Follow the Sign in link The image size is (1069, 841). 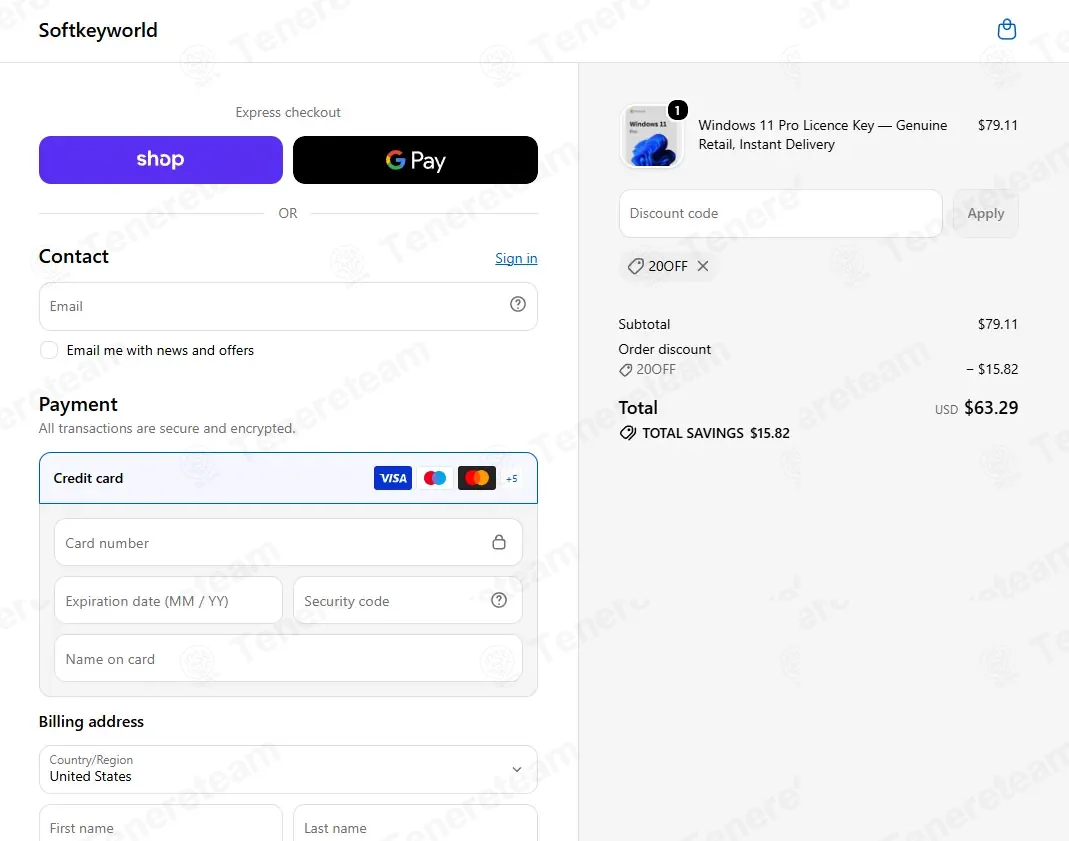pos(516,258)
